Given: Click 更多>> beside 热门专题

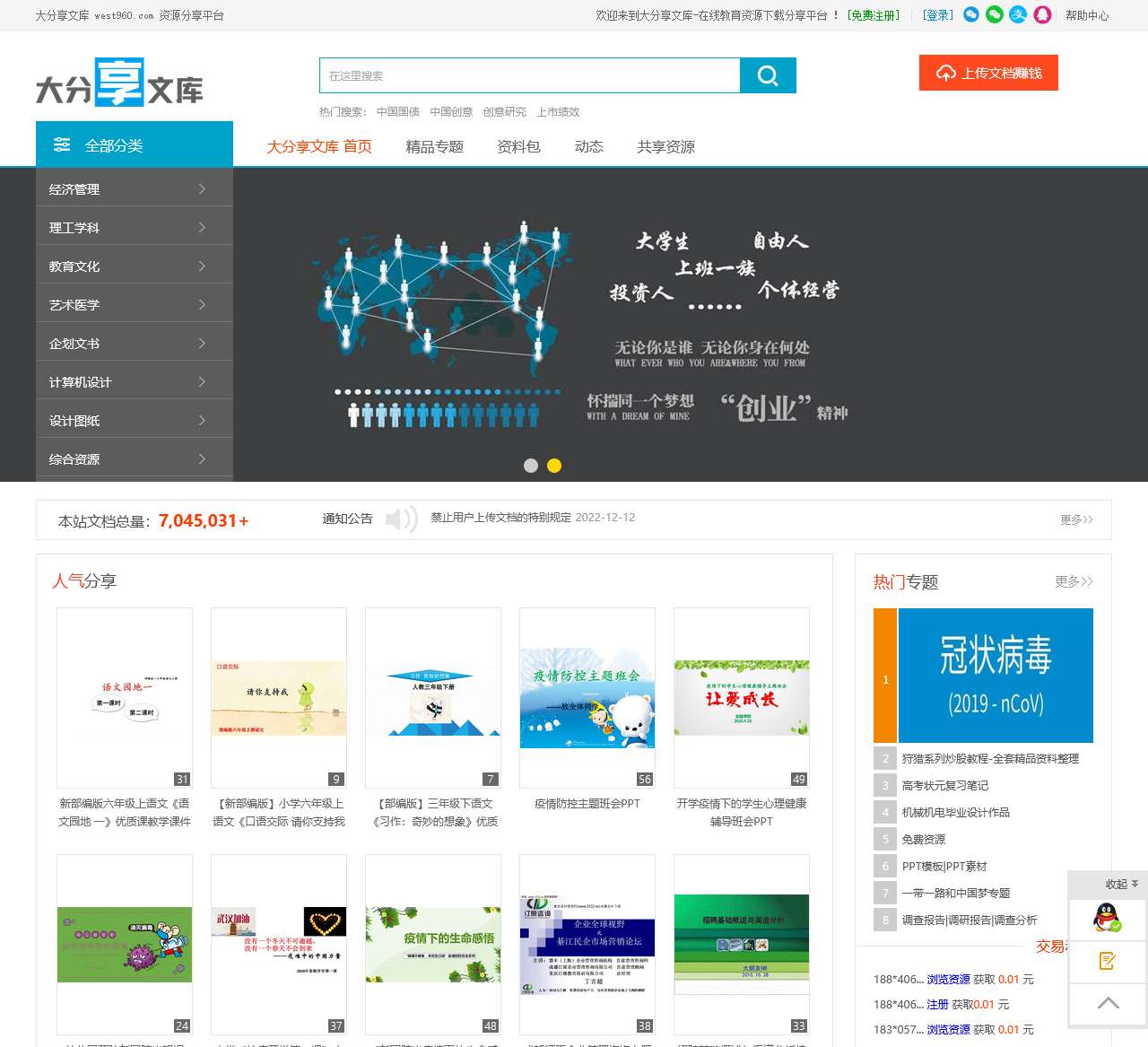Looking at the screenshot, I should (1074, 581).
